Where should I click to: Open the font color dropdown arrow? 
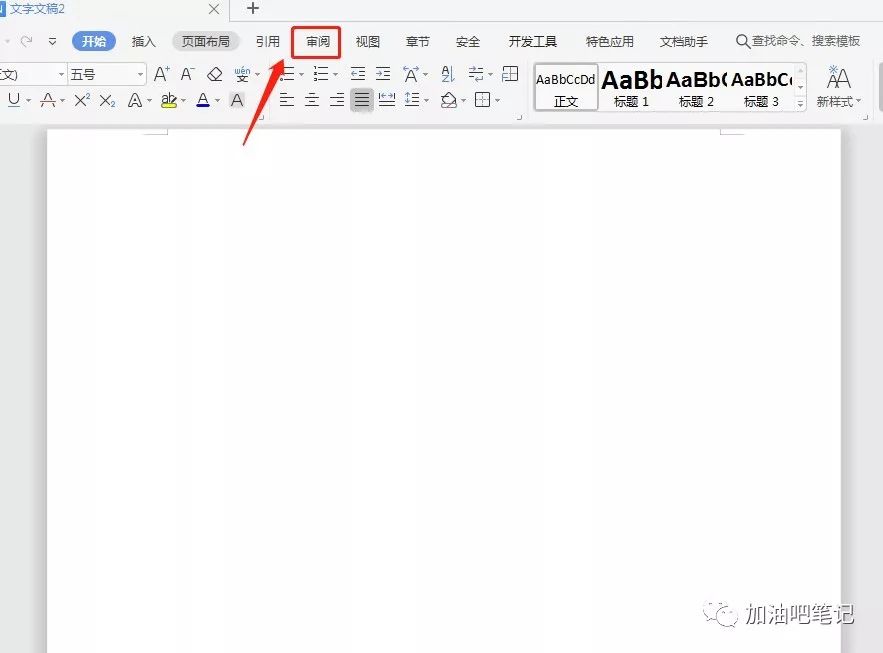pyautogui.click(x=217, y=101)
